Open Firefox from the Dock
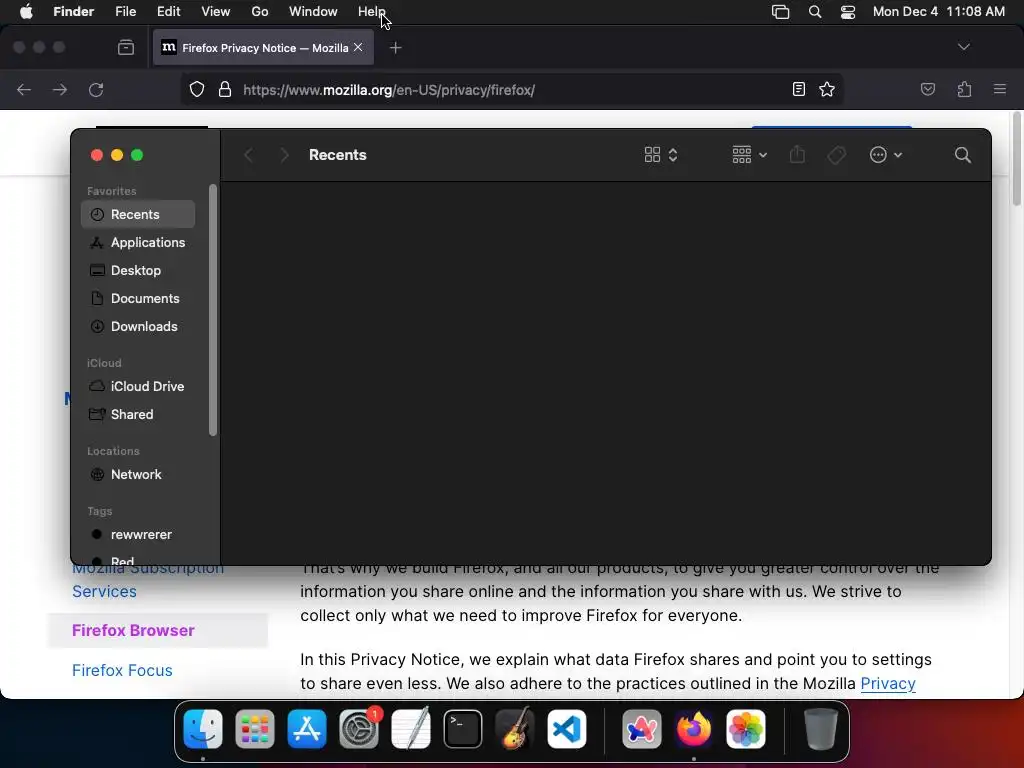This screenshot has width=1024, height=768. click(x=694, y=729)
